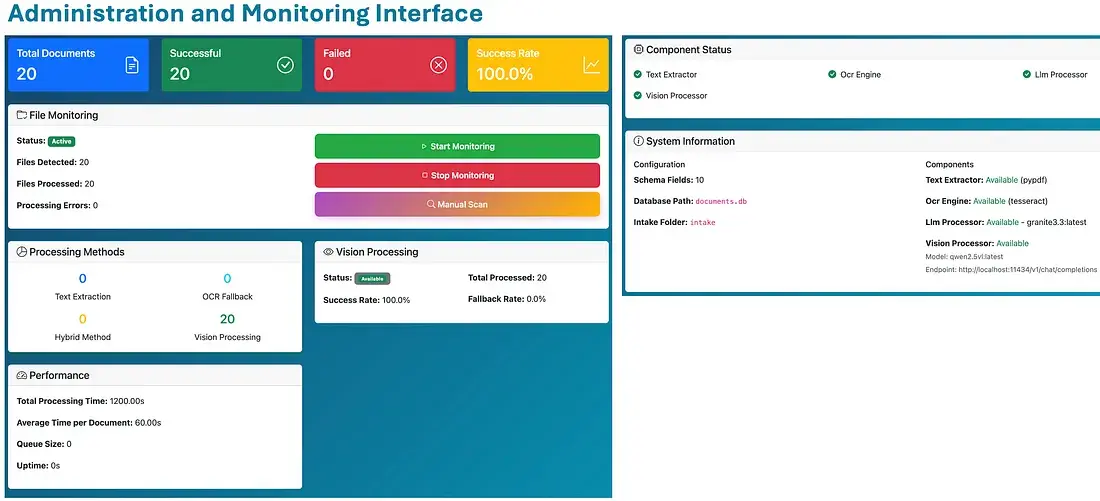Click the checkmark icon in Successful card
Screen dimensions: 1100x501
(285, 65)
